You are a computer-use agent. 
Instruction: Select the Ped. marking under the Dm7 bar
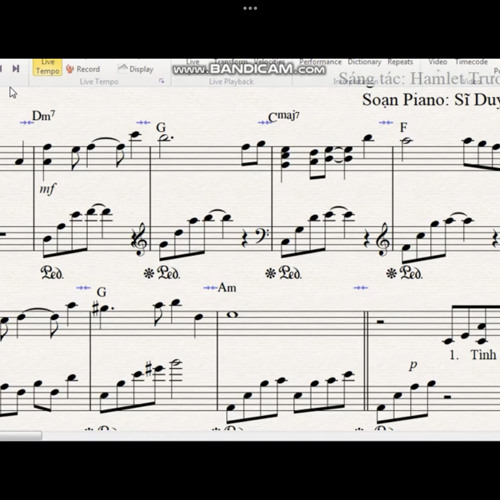(52, 273)
